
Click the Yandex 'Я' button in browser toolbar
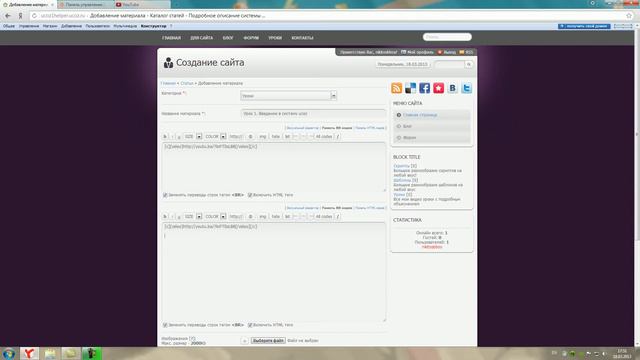point(20,16)
